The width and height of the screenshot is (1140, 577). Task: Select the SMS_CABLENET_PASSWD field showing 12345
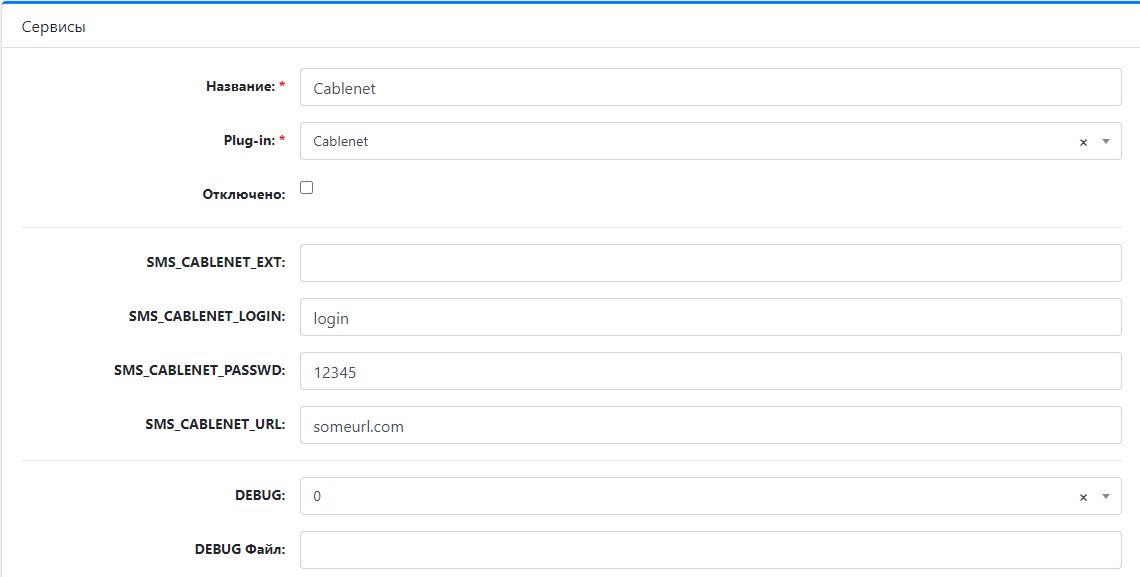710,371
